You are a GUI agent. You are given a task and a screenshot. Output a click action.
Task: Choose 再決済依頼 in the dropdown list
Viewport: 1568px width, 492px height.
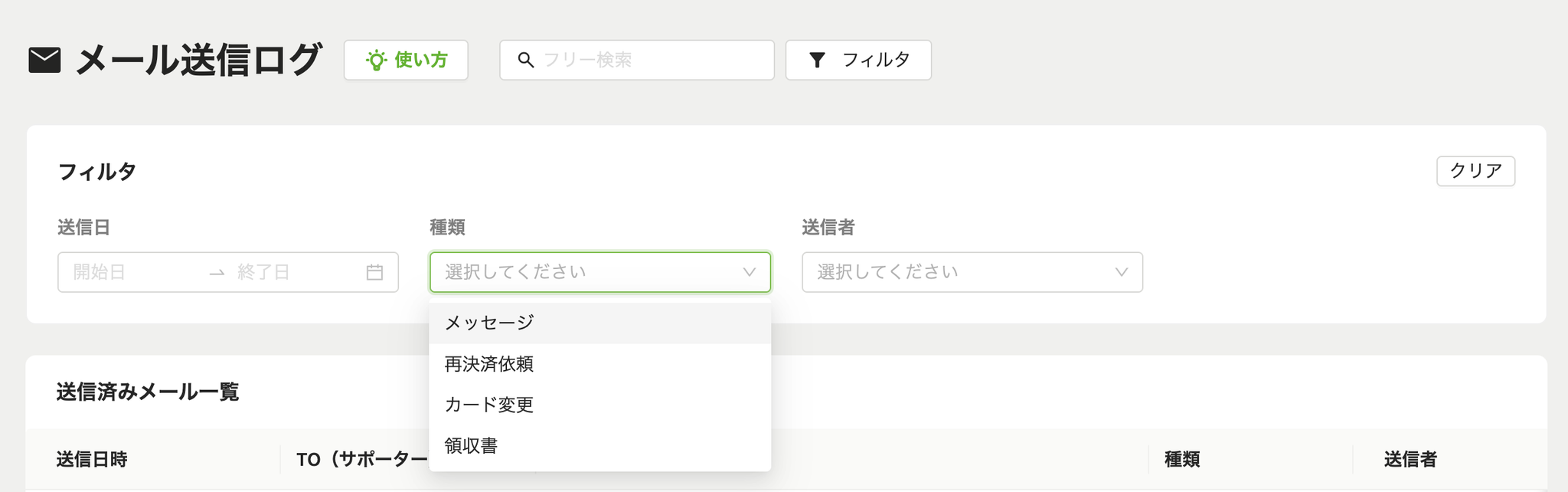point(600,364)
